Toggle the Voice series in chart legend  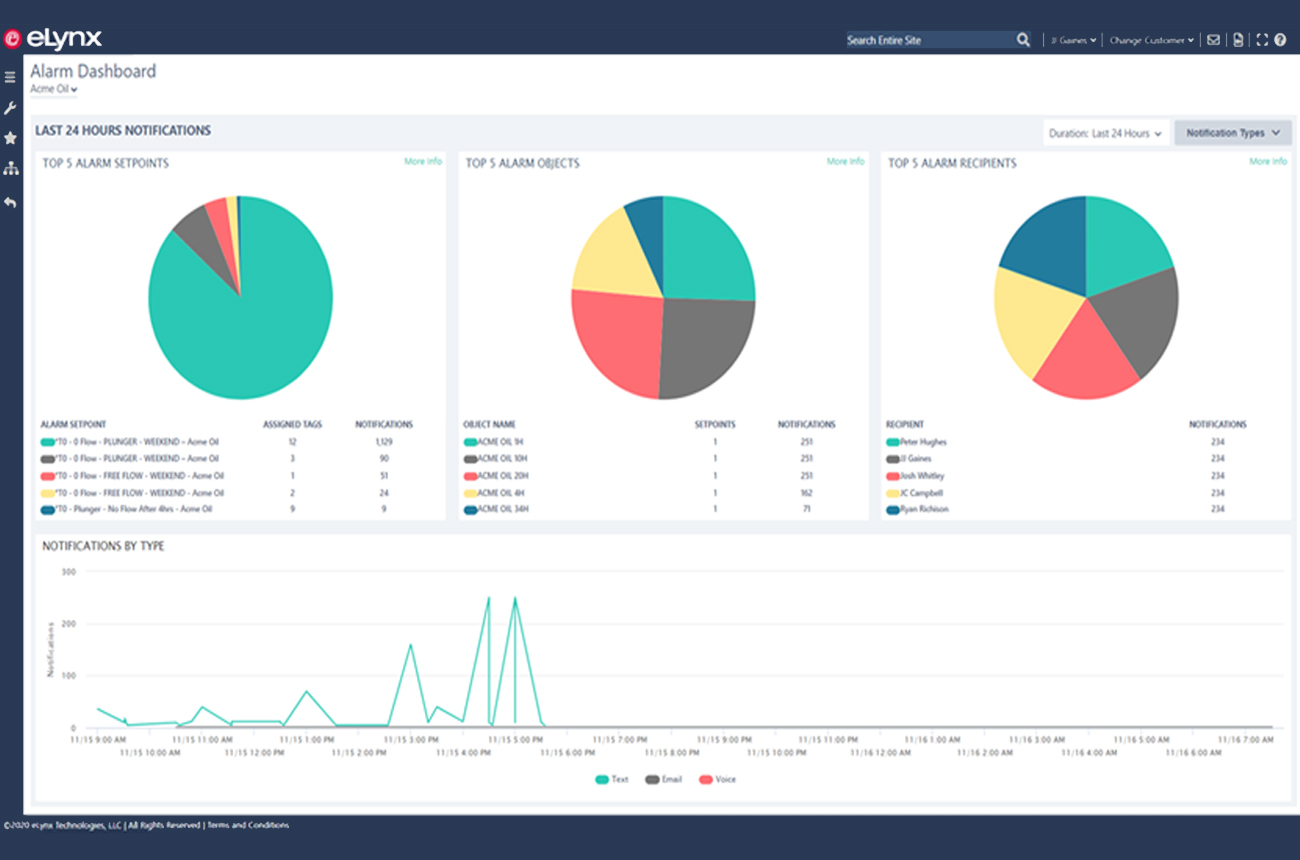[718, 779]
